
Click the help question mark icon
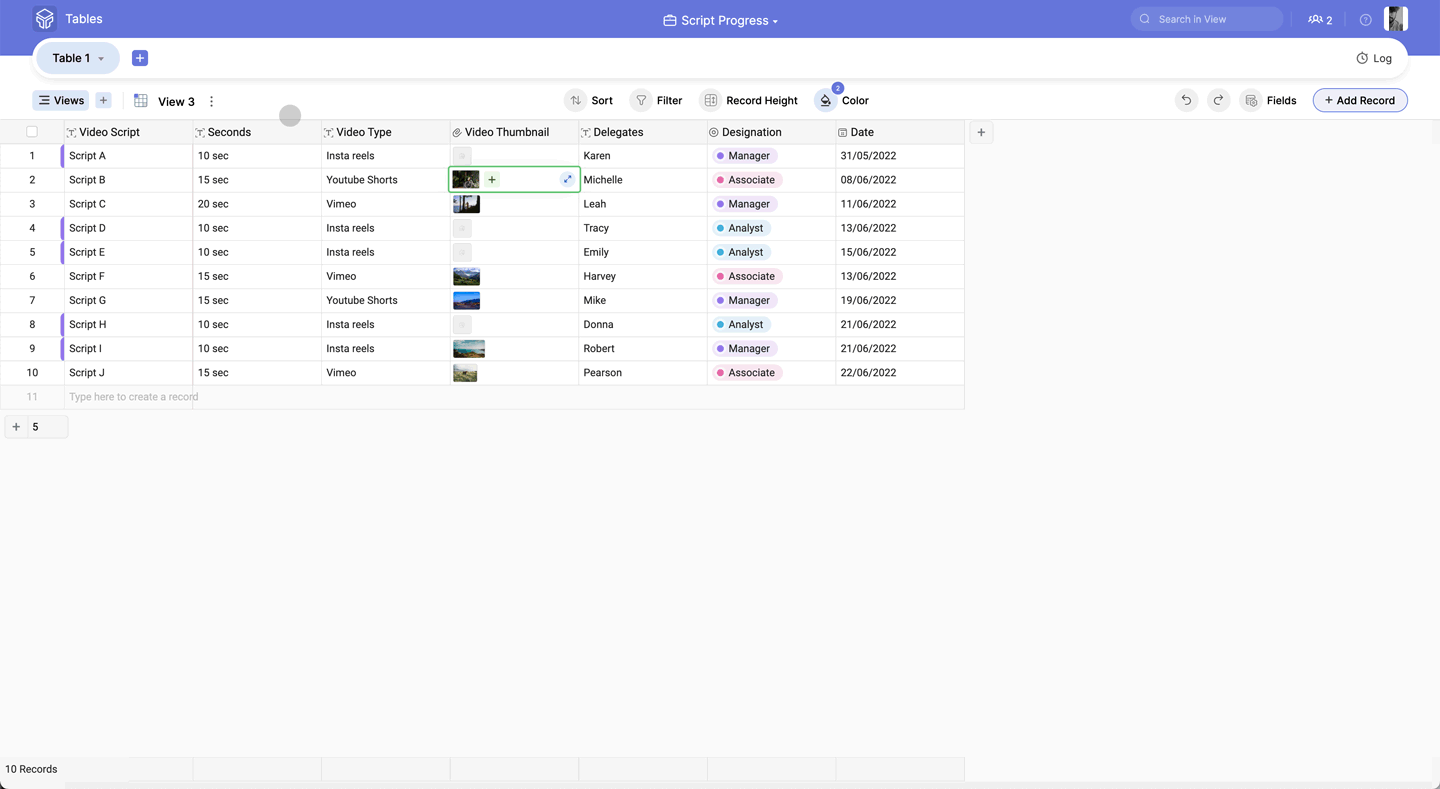(1365, 19)
